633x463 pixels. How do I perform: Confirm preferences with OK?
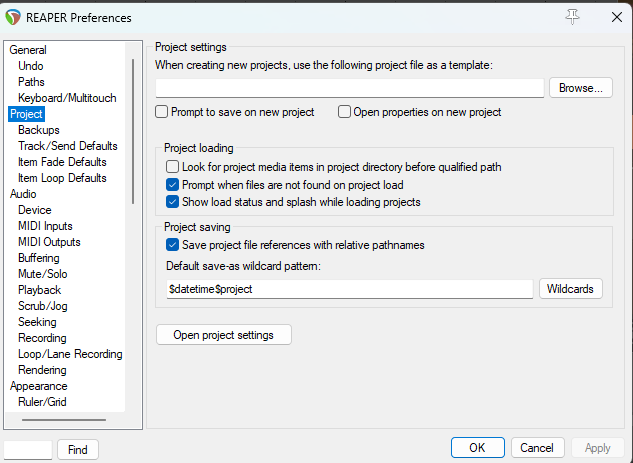[x=478, y=447]
